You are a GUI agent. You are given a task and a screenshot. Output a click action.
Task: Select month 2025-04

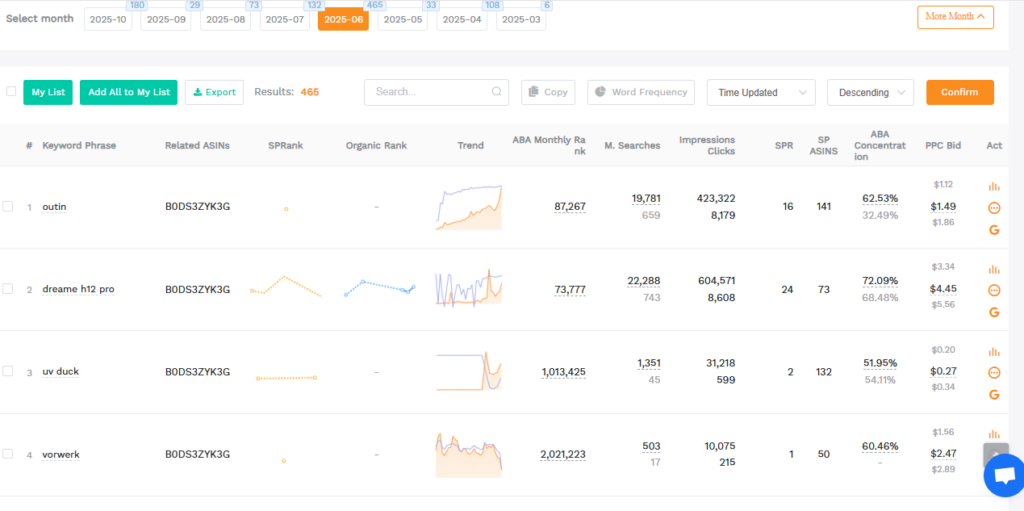click(462, 20)
